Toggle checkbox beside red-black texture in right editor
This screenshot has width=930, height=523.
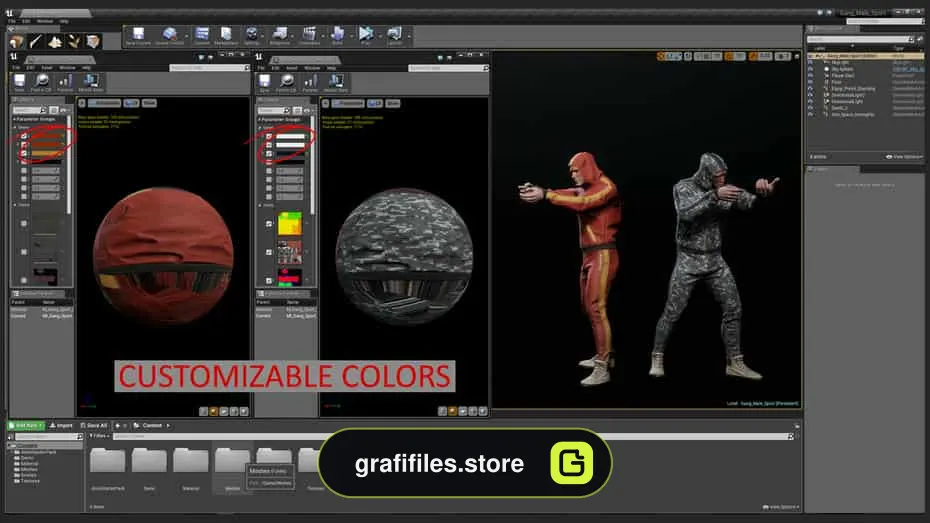269,280
